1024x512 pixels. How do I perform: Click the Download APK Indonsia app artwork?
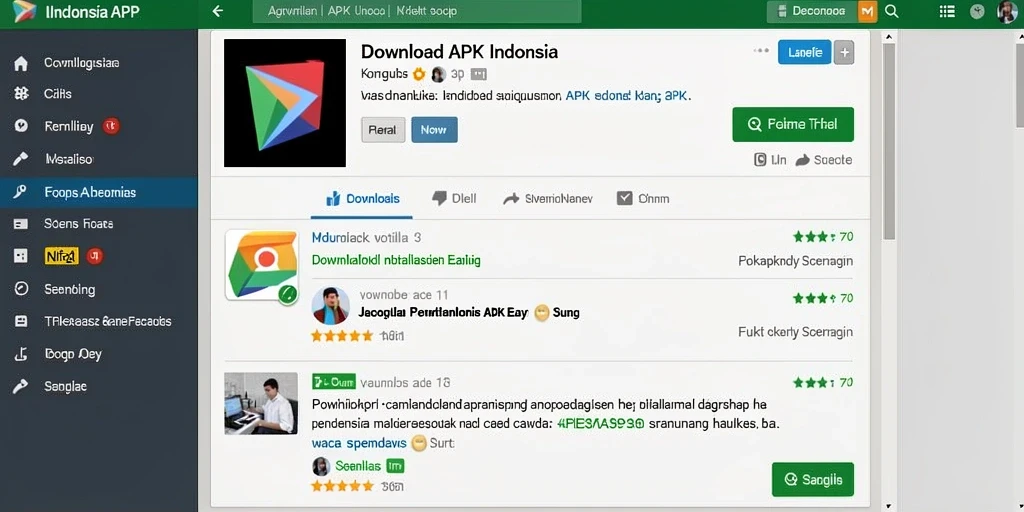point(285,103)
